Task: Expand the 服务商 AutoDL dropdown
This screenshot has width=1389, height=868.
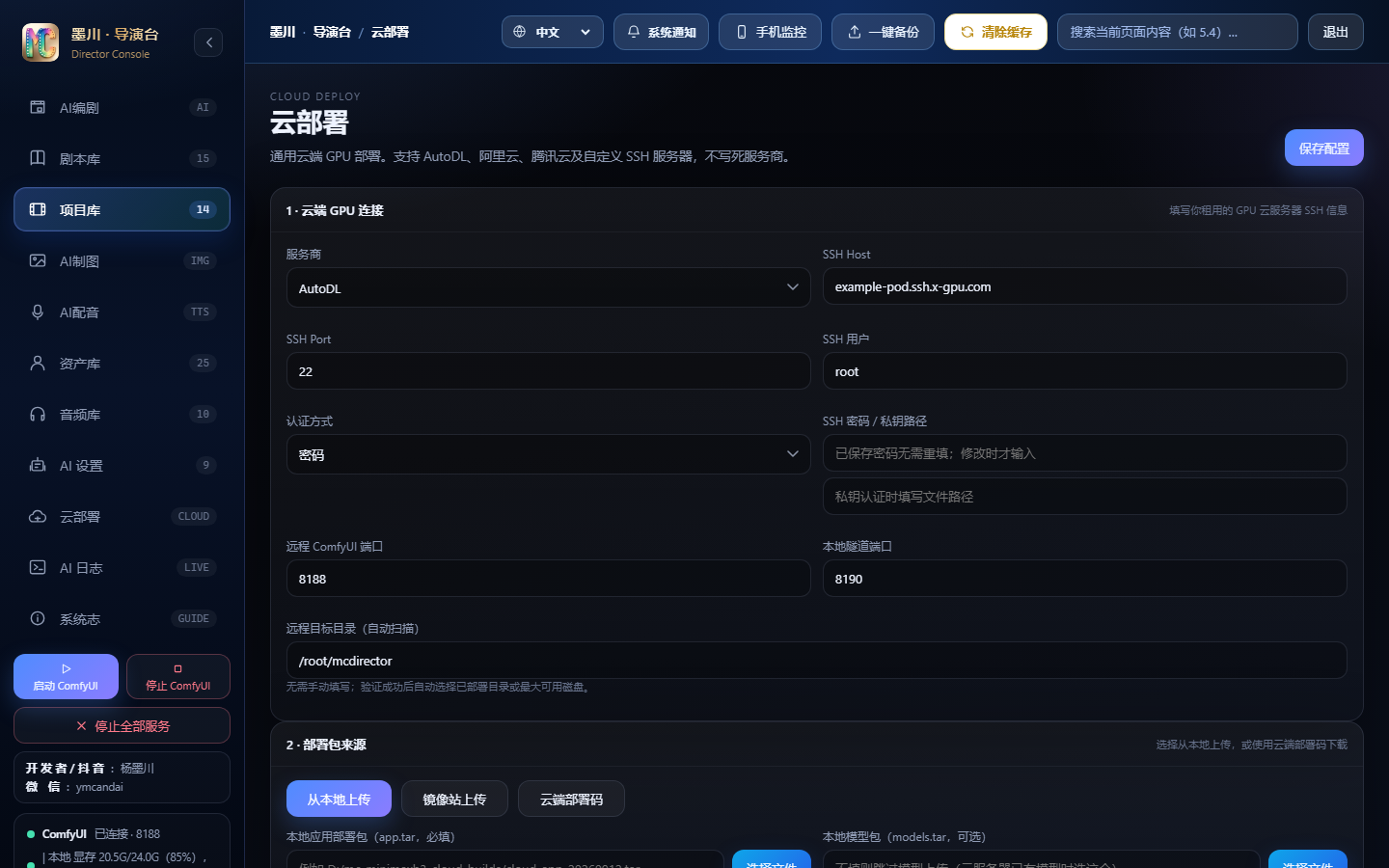Action: [548, 287]
